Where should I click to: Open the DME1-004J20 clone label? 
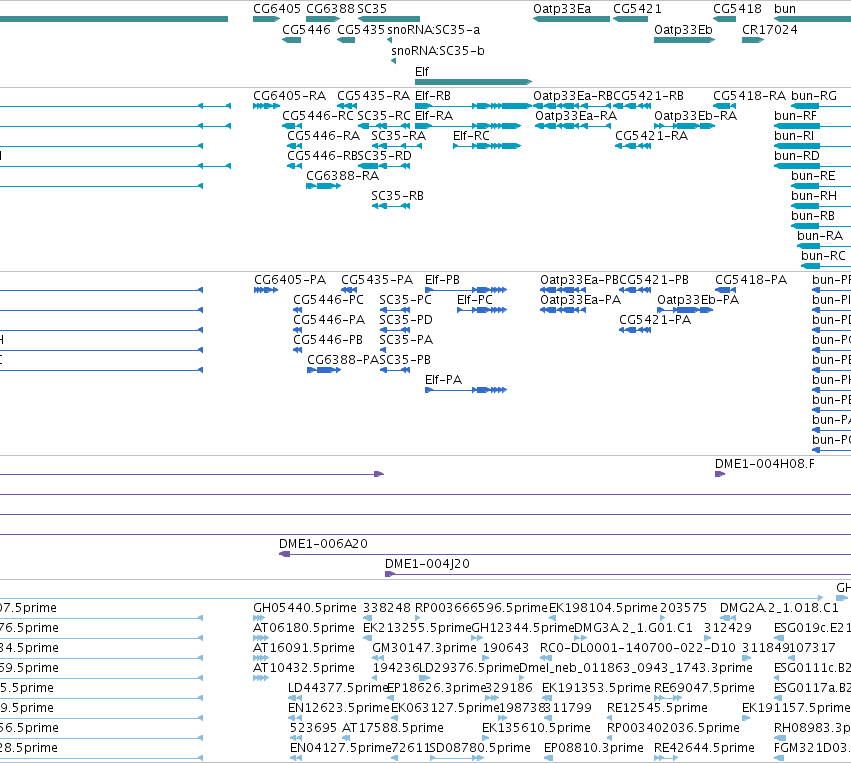[427, 564]
